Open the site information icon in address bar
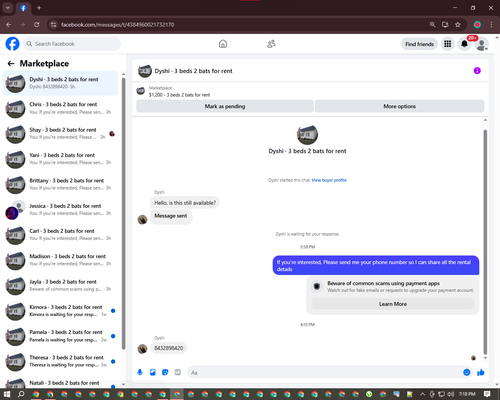Image resolution: width=500 pixels, height=400 pixels. point(53,25)
